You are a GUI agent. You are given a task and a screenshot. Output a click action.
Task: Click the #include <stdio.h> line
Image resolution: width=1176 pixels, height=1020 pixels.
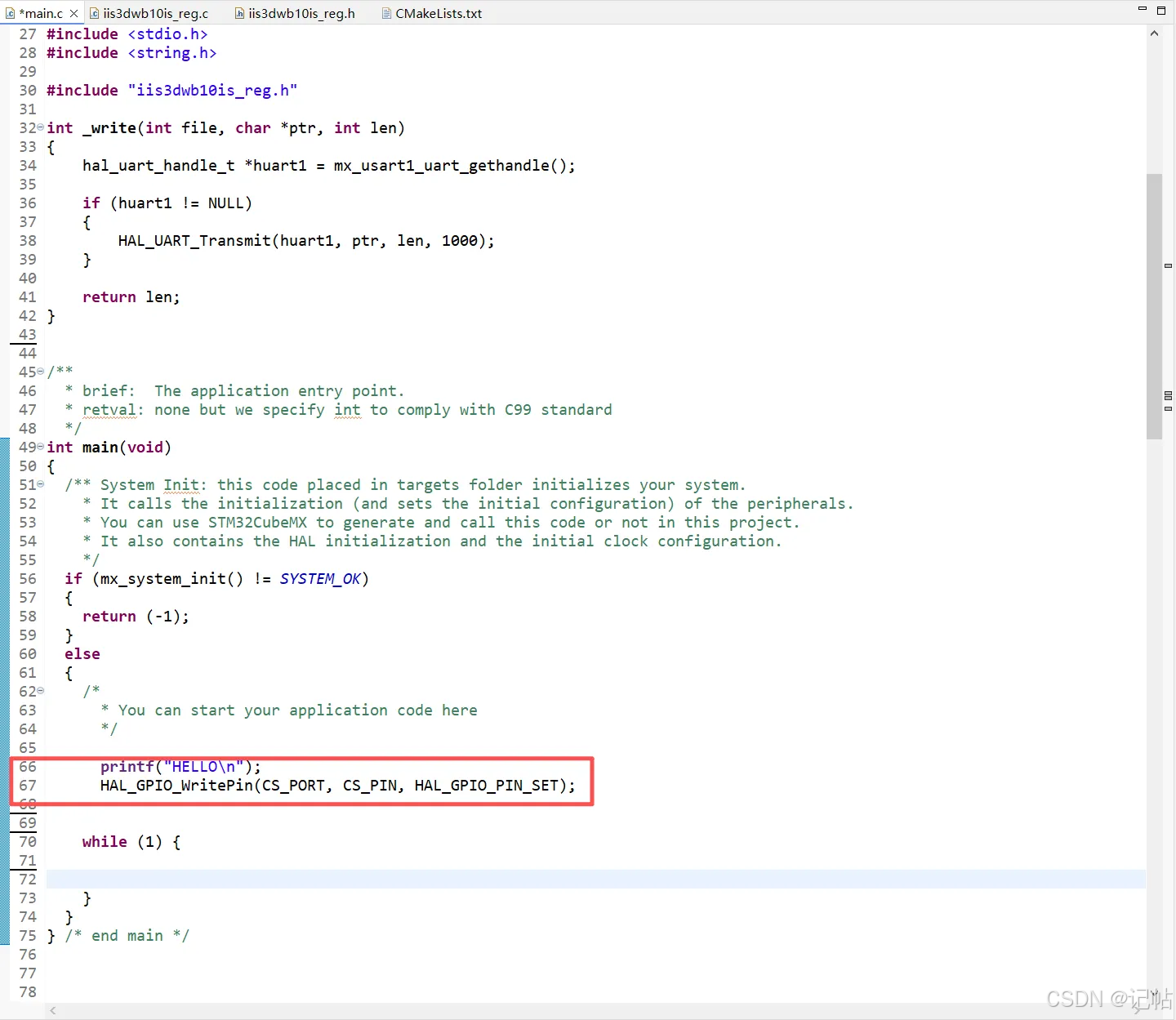127,34
